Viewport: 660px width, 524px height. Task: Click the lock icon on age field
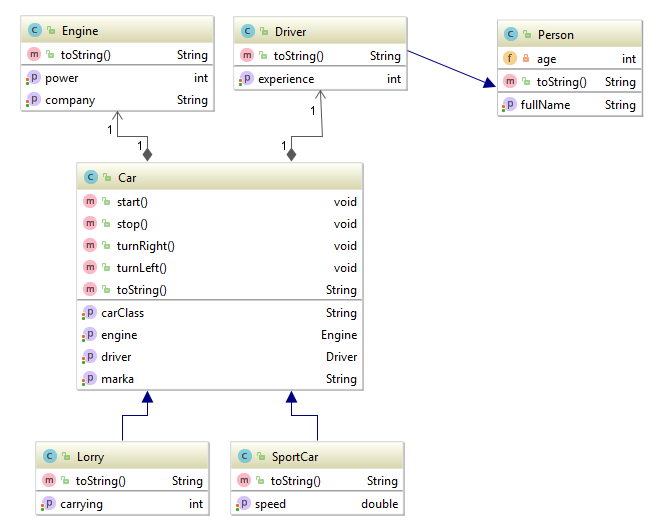[x=526, y=59]
